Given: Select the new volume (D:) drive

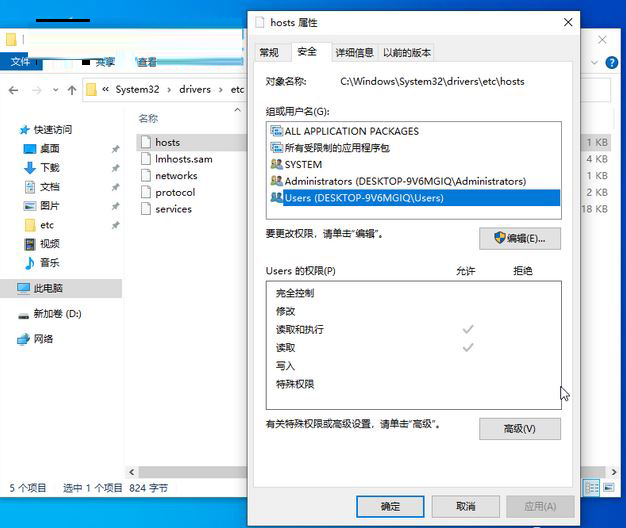Looking at the screenshot, I should [56, 314].
